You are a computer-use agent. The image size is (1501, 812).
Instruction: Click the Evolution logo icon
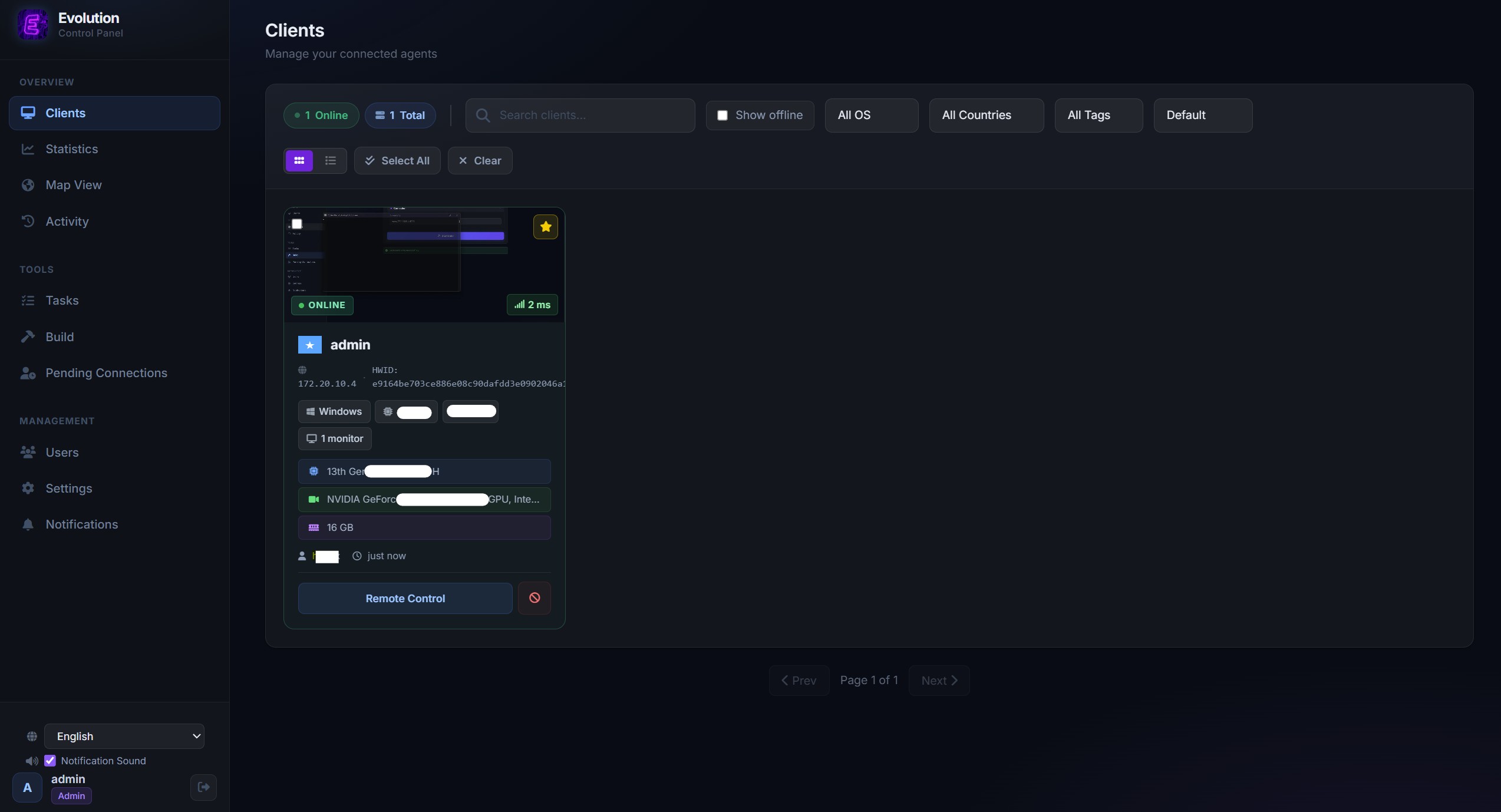[x=32, y=24]
